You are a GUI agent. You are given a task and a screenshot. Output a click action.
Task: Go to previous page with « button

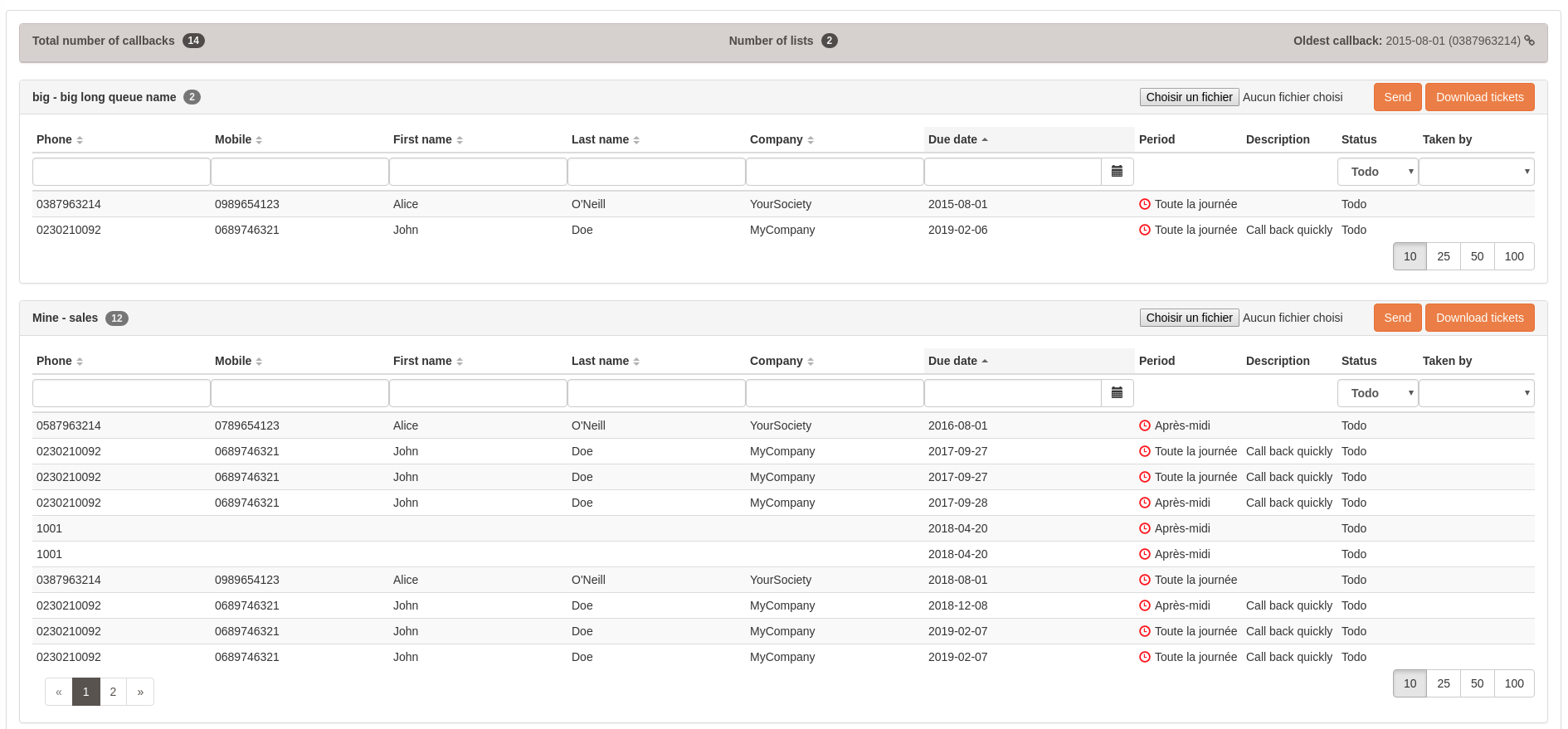click(59, 692)
